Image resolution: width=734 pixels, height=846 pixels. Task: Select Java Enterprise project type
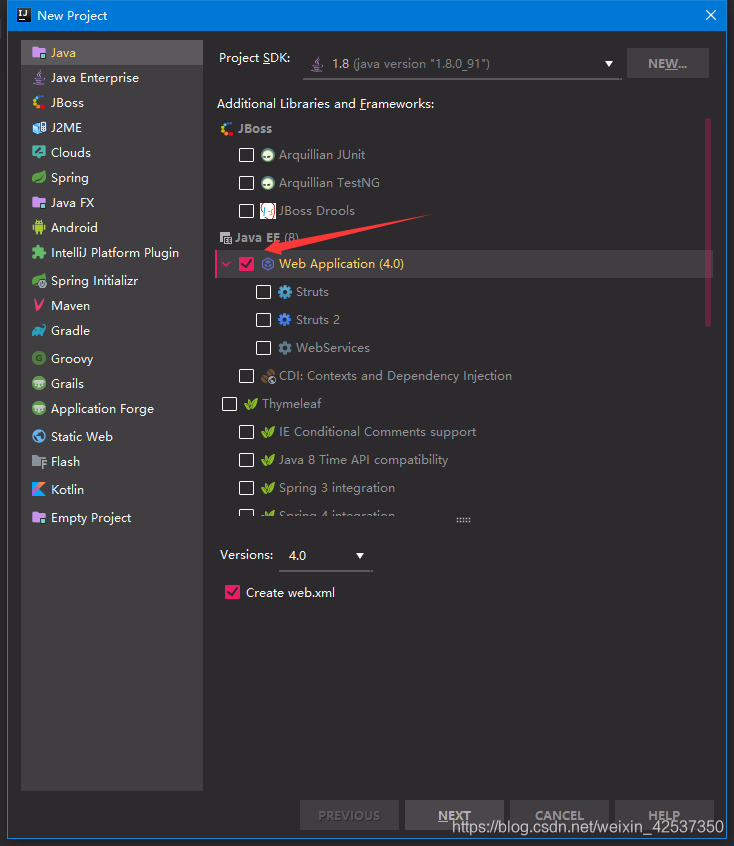click(112, 77)
